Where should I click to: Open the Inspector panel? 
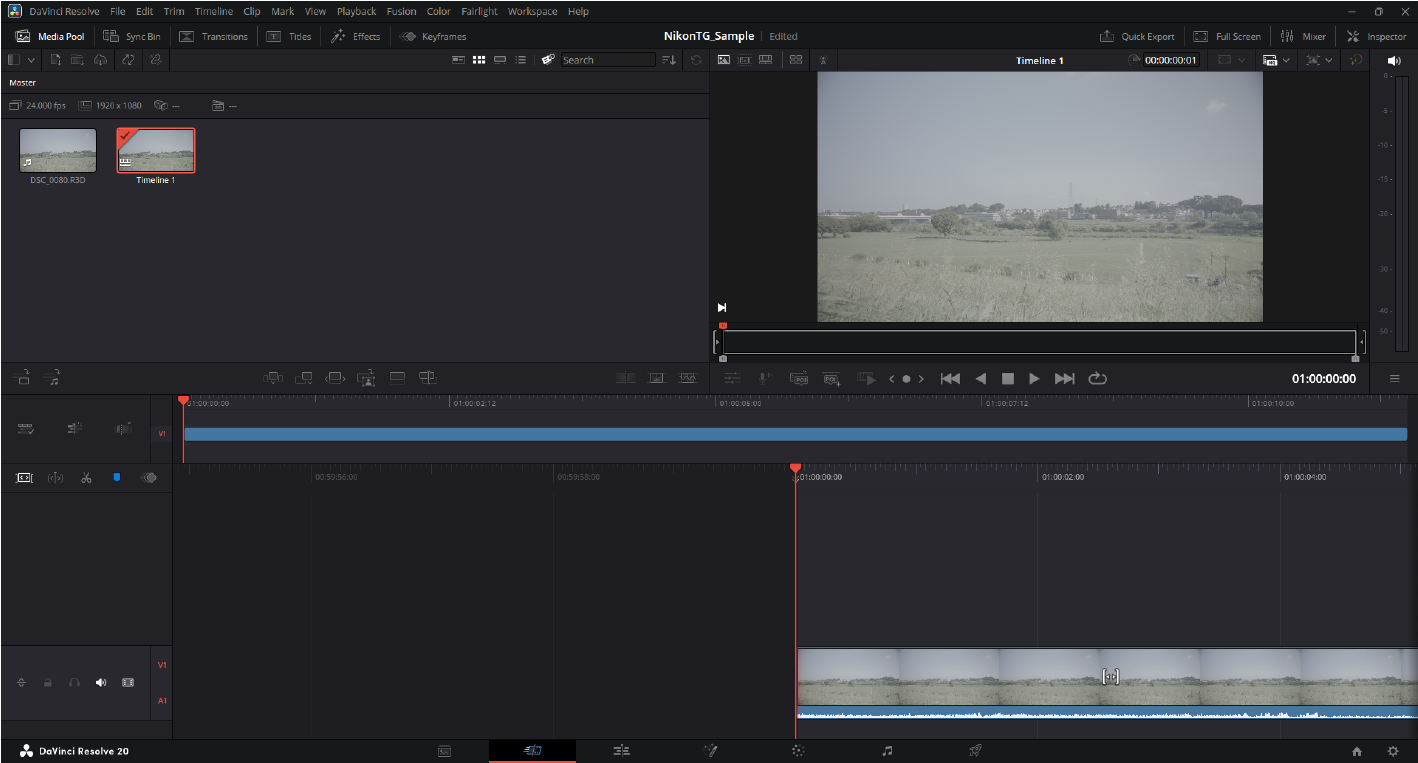1376,36
